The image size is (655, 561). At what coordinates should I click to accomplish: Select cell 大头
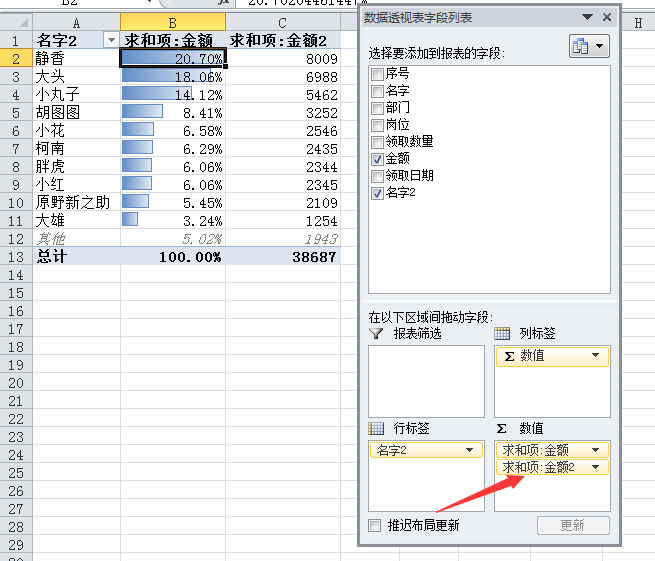76,76
